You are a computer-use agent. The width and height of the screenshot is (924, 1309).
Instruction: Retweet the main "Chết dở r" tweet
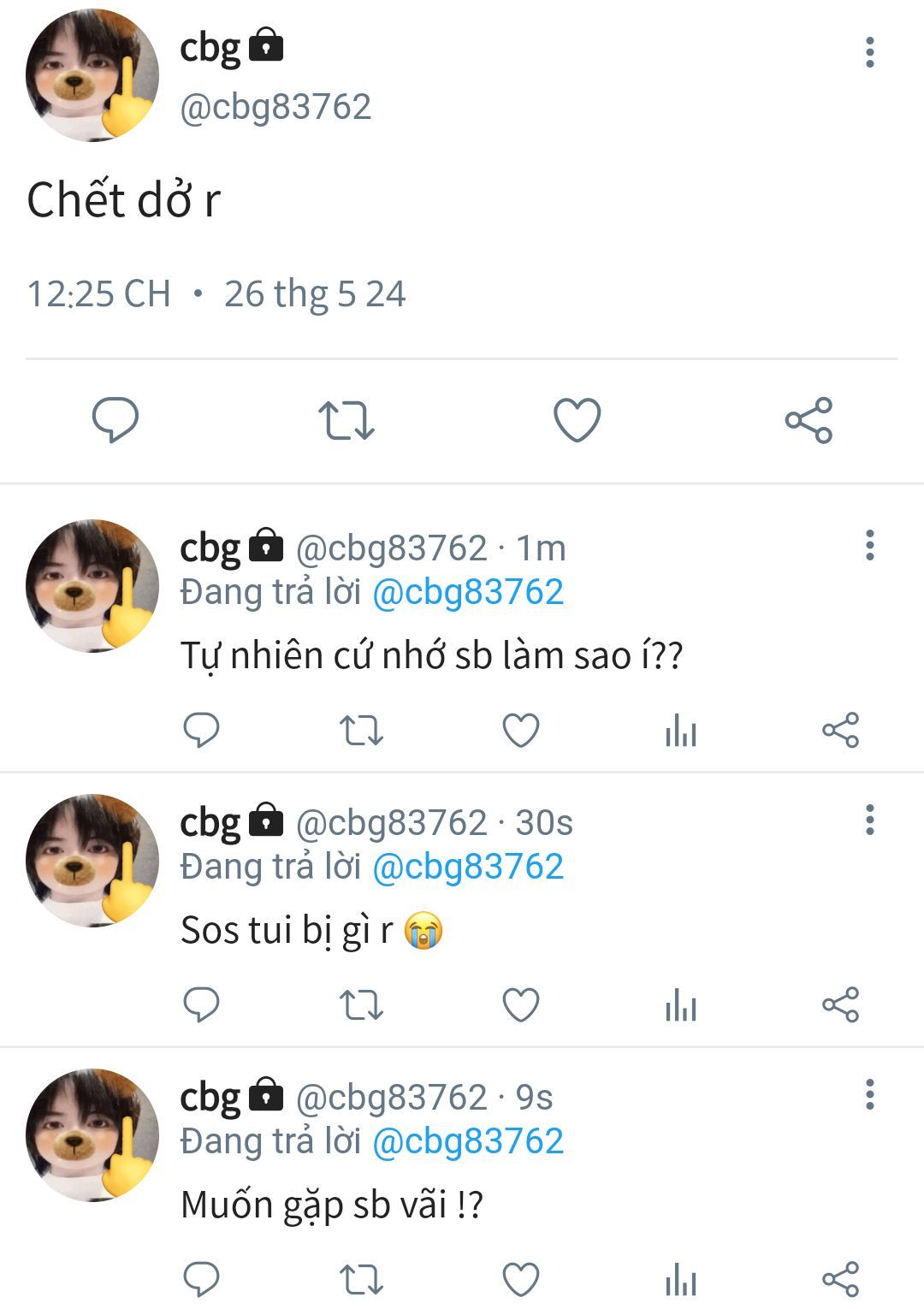346,420
